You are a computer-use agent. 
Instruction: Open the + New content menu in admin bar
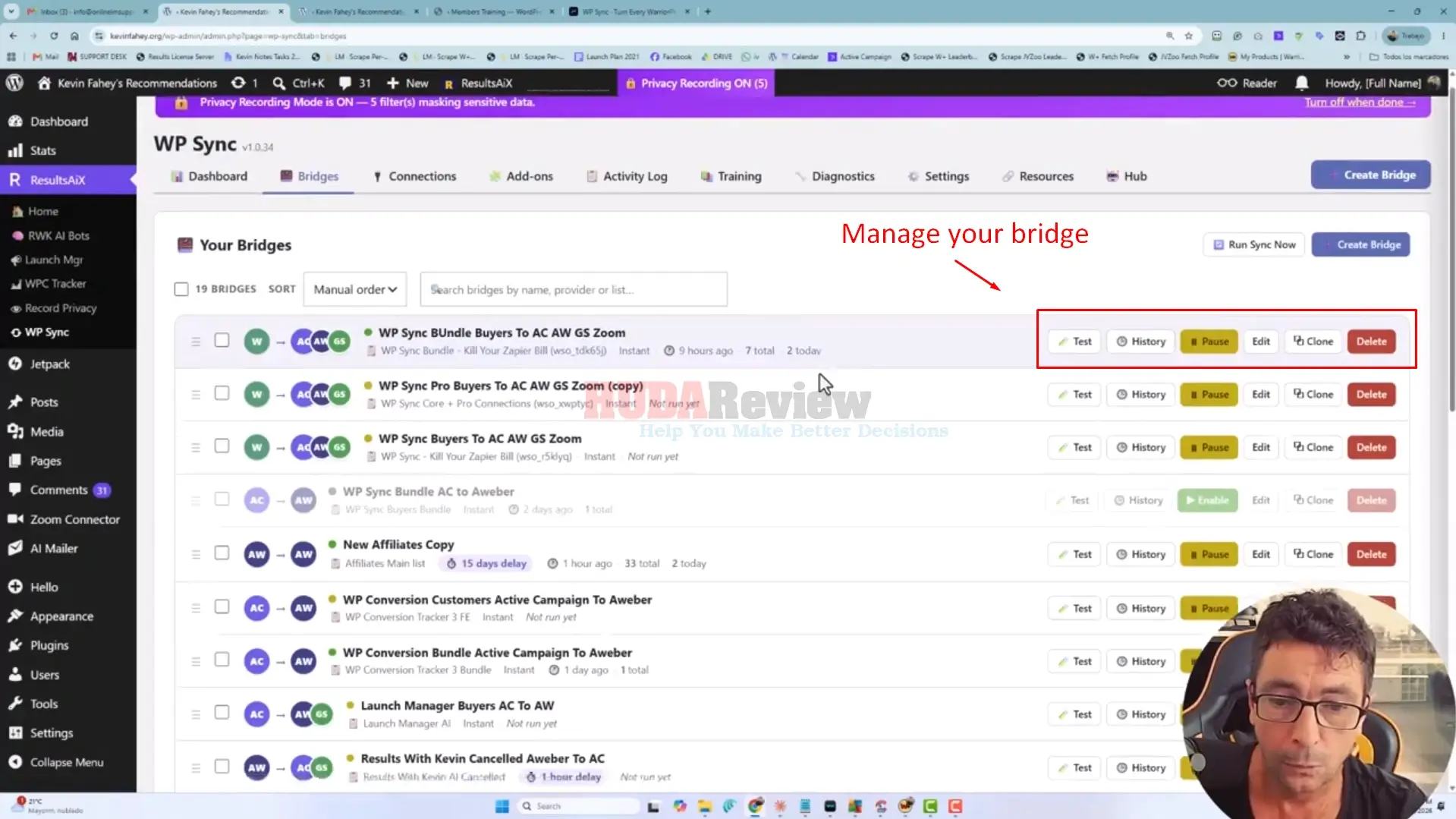coord(407,83)
